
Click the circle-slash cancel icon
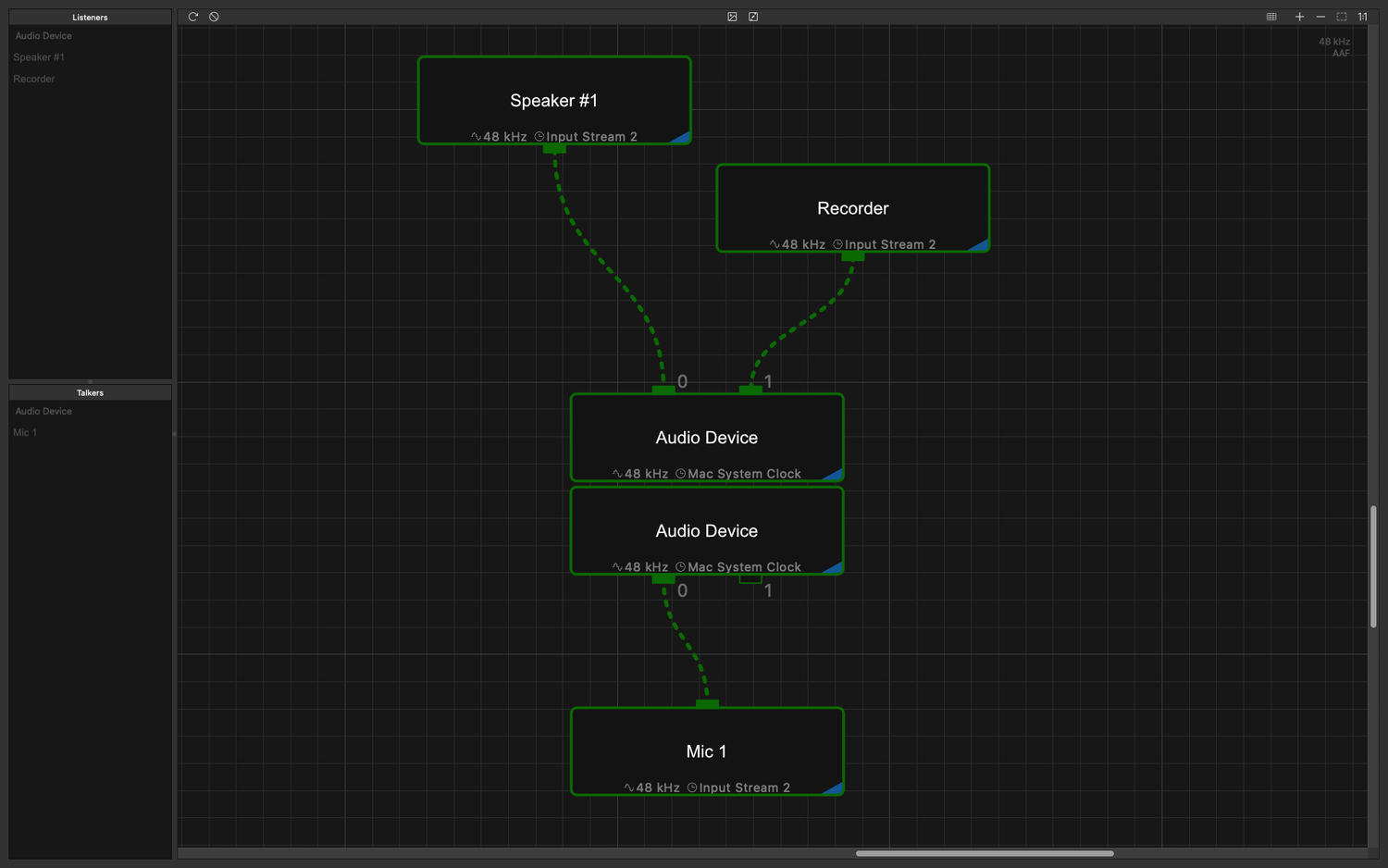214,17
